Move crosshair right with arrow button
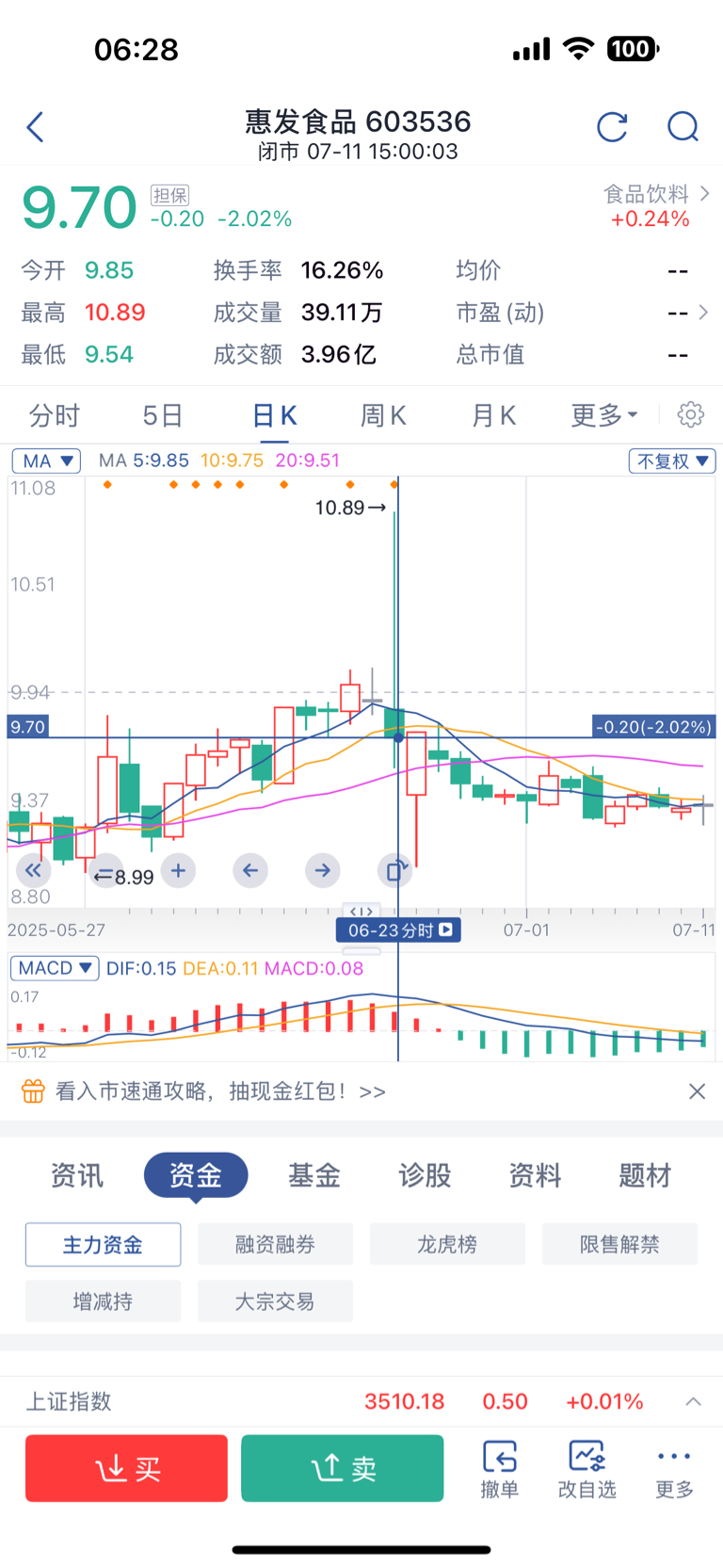723x1568 pixels. pos(322,870)
